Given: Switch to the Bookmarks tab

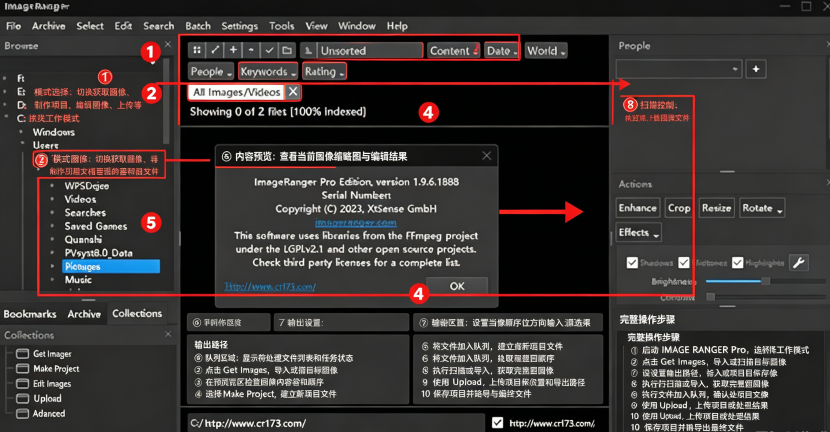Looking at the screenshot, I should click(30, 314).
